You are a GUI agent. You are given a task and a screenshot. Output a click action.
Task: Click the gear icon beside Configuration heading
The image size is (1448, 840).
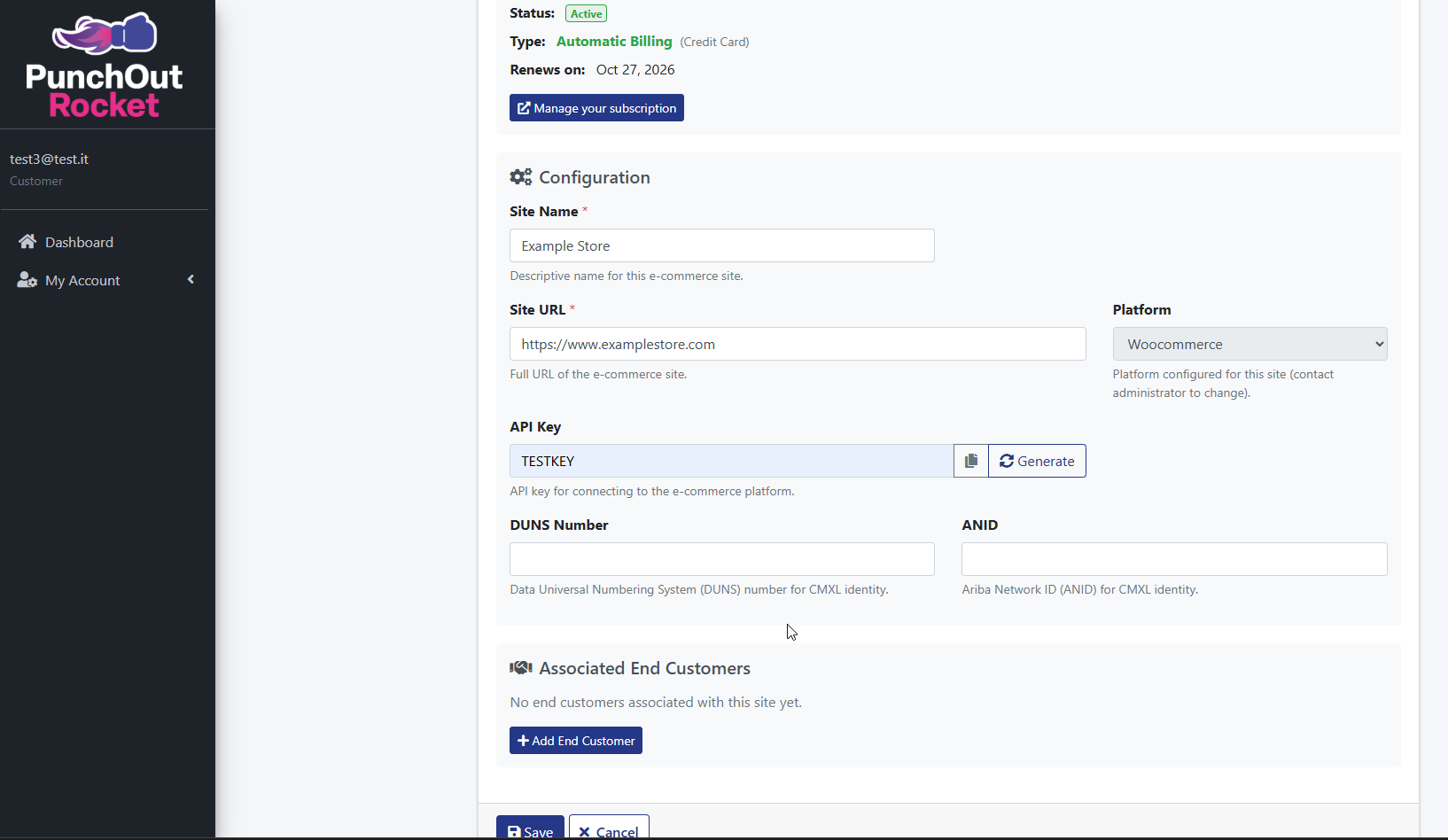coord(520,176)
